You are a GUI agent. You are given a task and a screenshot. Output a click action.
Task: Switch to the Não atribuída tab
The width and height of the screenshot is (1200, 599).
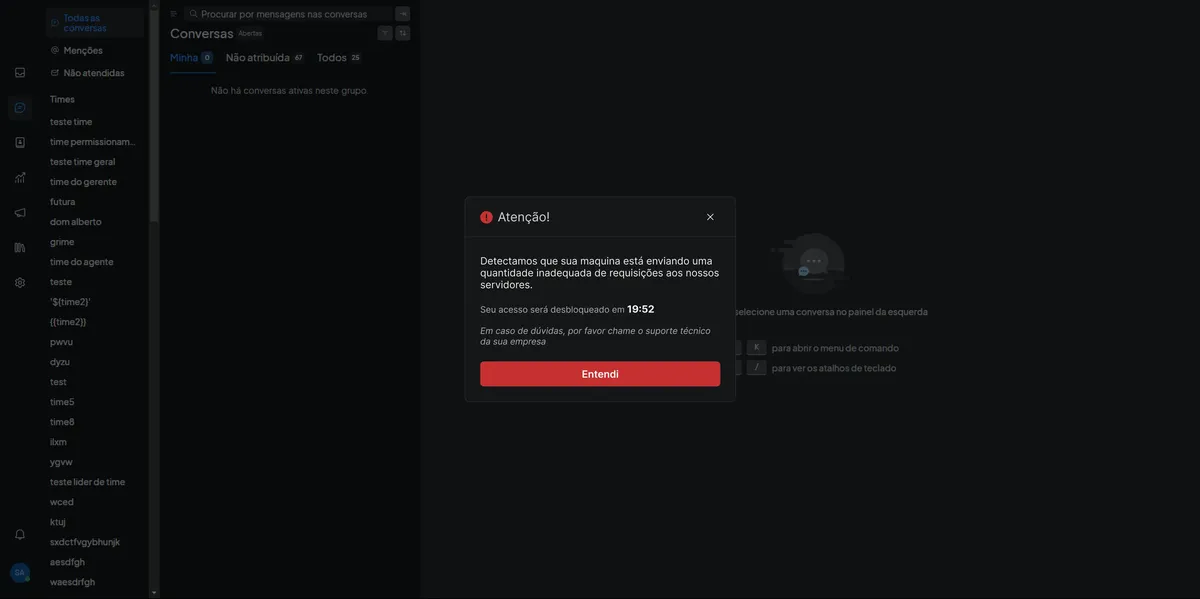tap(257, 58)
